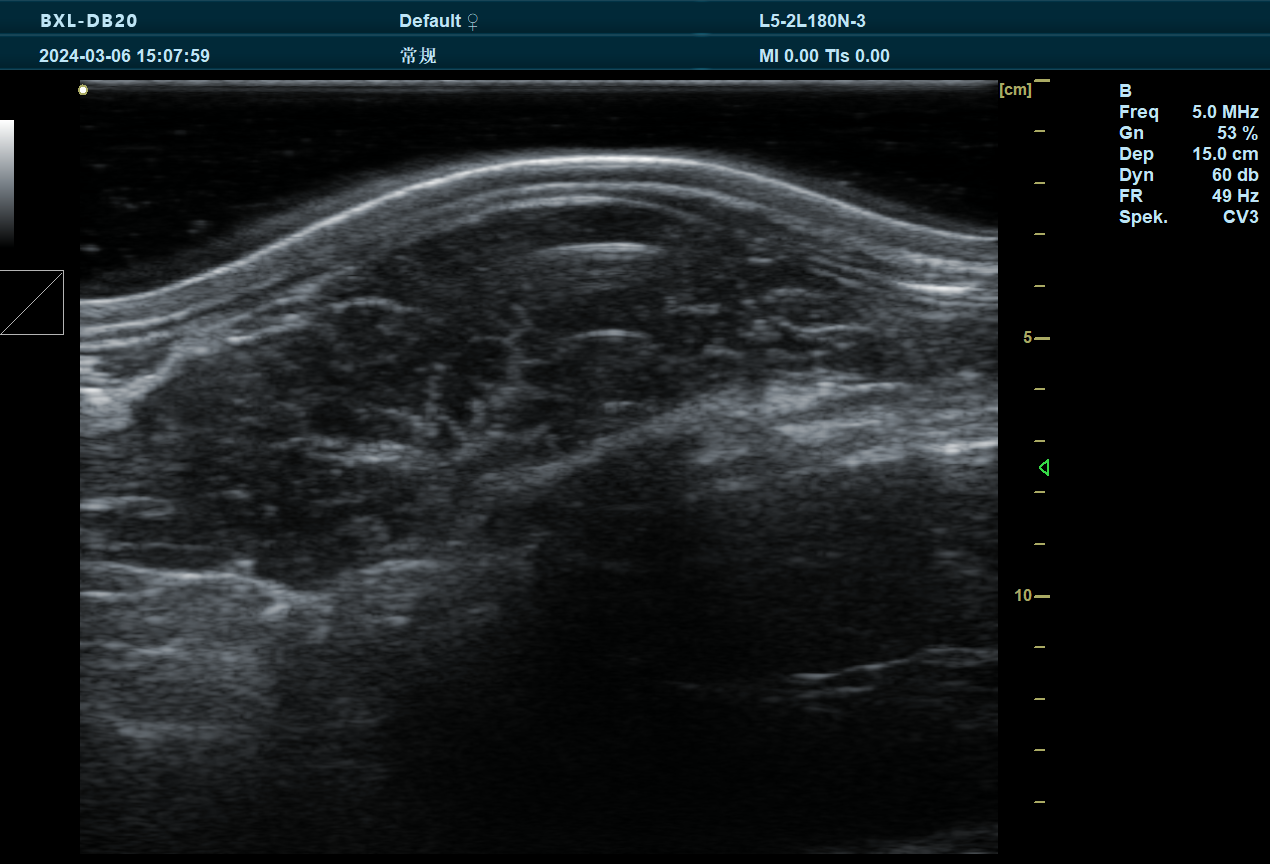Click the L5-2L180N-3 probe name
Image resolution: width=1270 pixels, height=864 pixels.
point(812,21)
